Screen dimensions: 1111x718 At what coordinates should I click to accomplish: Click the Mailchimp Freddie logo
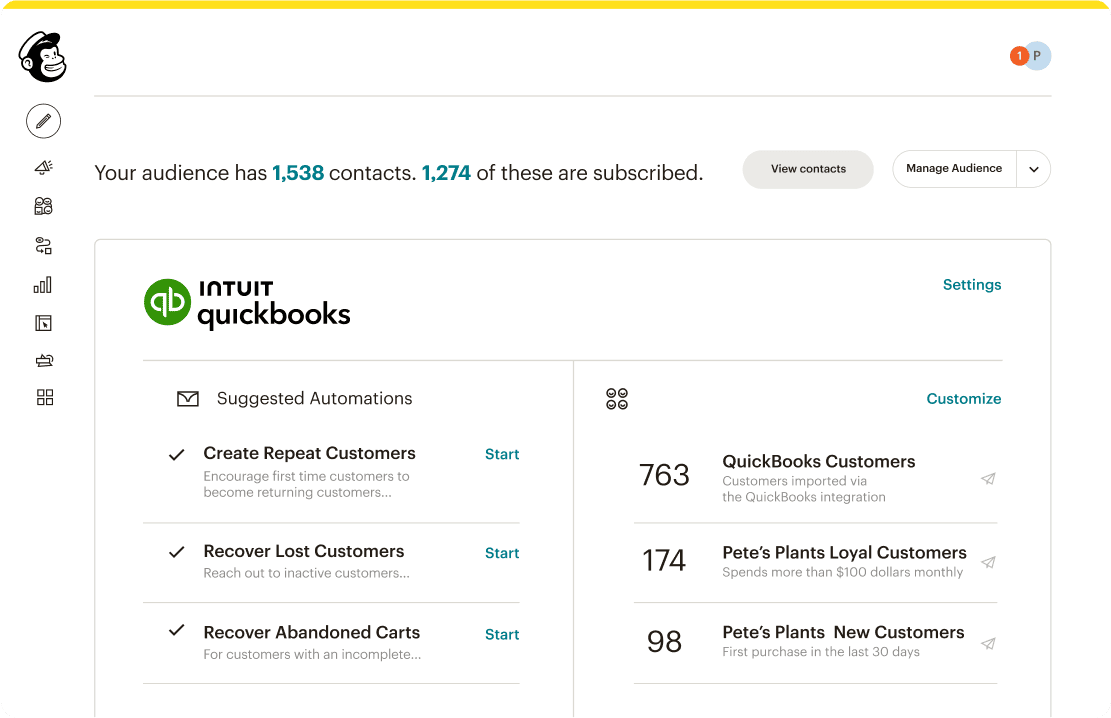coord(42,58)
